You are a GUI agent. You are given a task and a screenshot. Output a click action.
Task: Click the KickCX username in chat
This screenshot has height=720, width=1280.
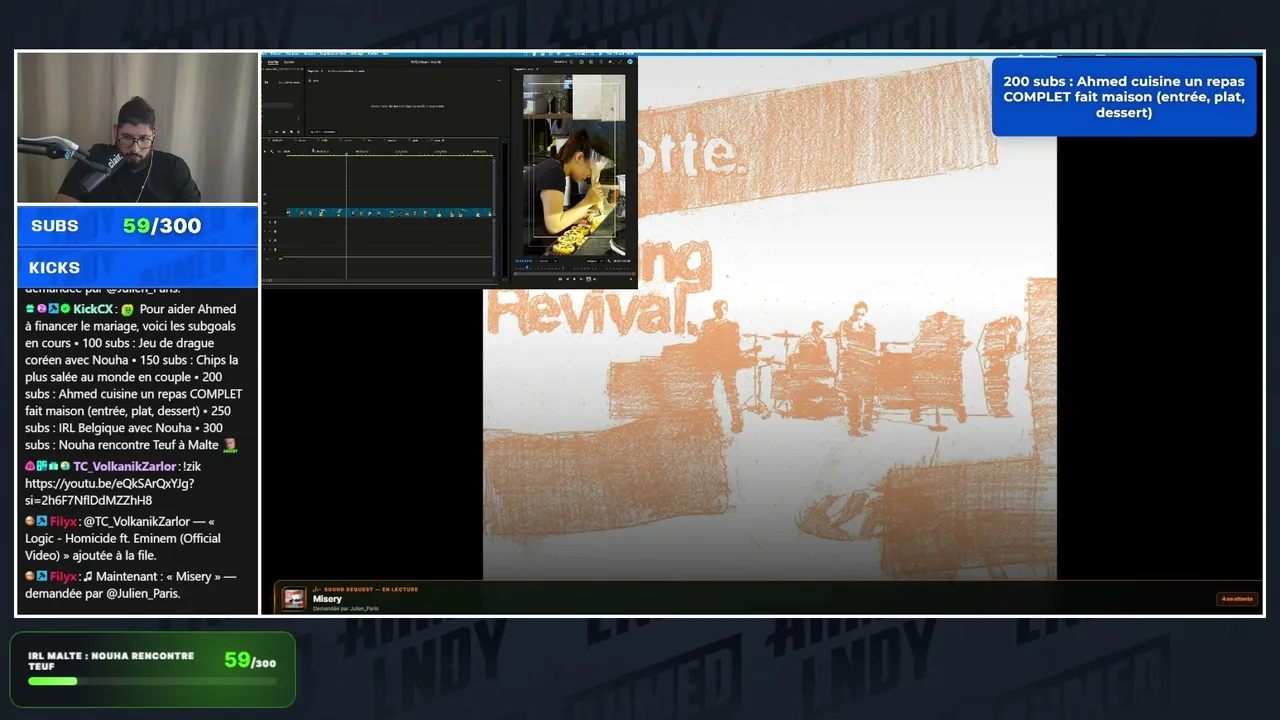pos(92,309)
